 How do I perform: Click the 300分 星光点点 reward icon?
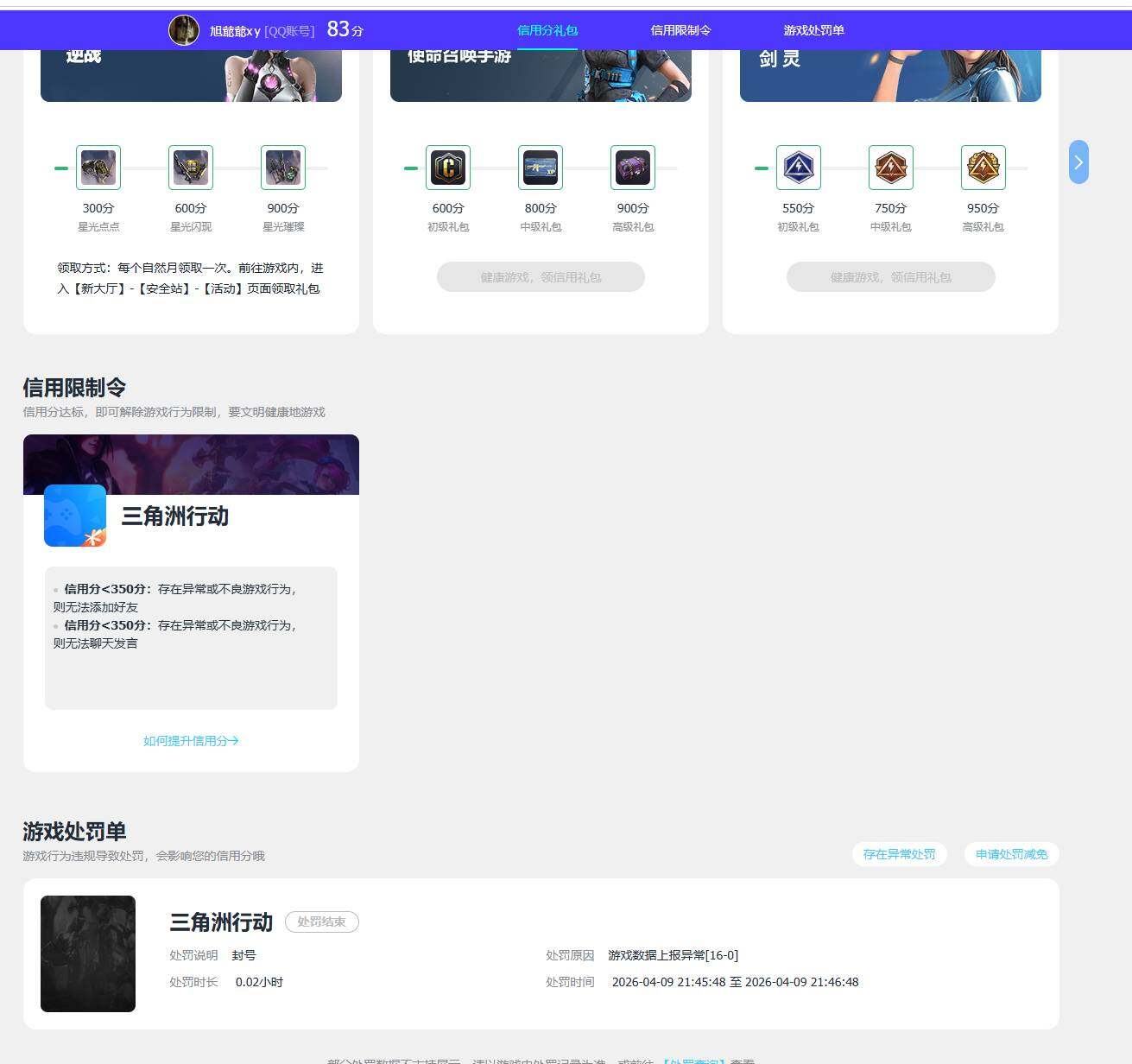98,168
